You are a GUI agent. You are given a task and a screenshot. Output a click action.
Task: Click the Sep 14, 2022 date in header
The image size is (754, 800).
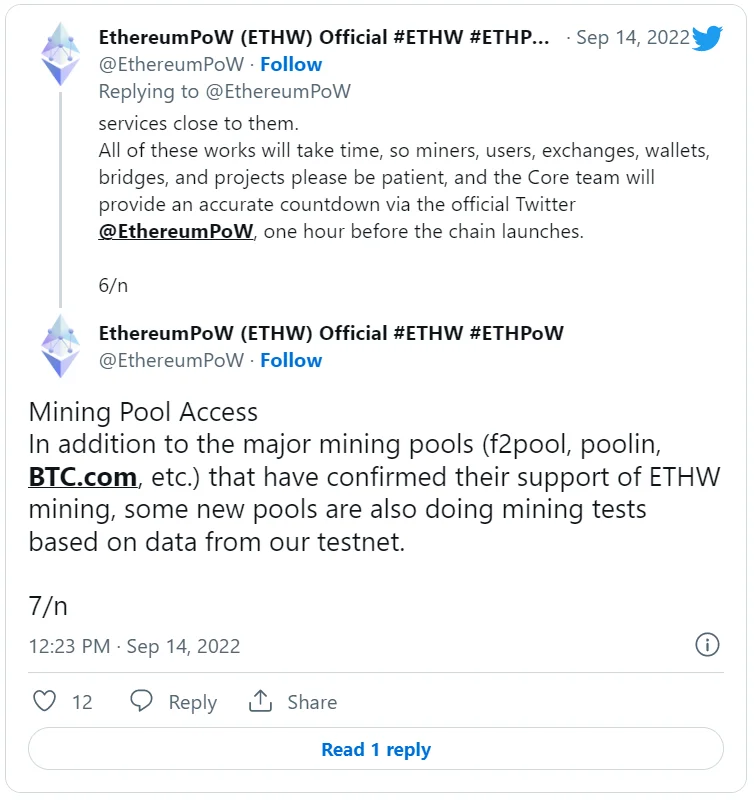click(x=634, y=38)
